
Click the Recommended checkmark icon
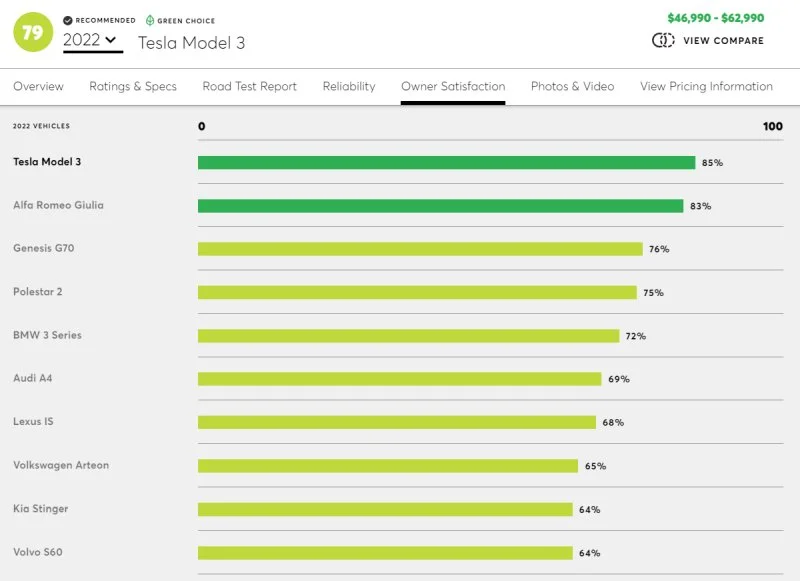tap(67, 20)
